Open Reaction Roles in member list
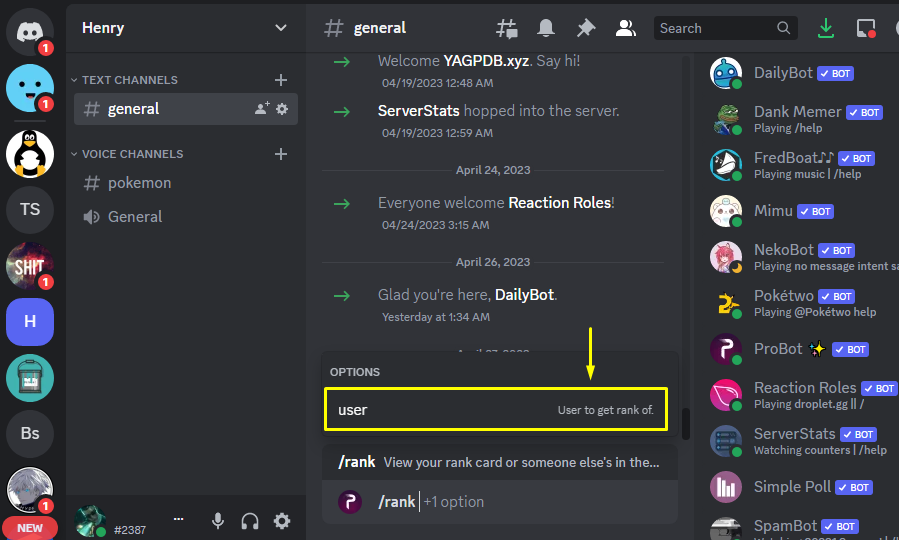Screen dimensions: 899x540 coord(803,395)
